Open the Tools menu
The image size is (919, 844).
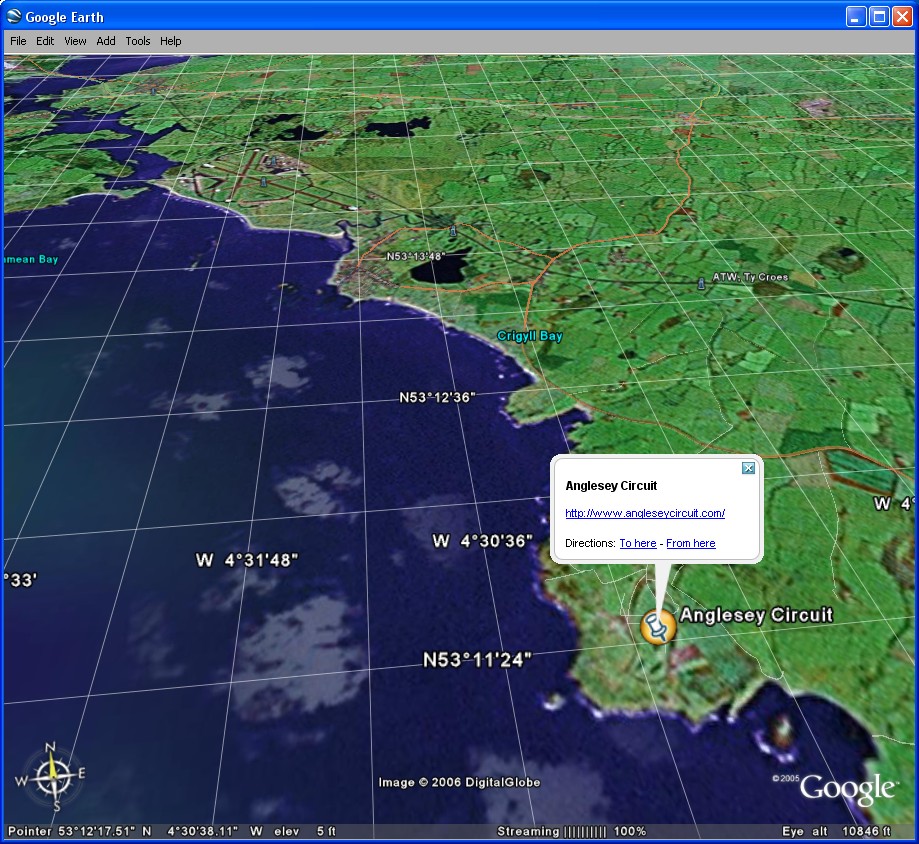click(138, 41)
